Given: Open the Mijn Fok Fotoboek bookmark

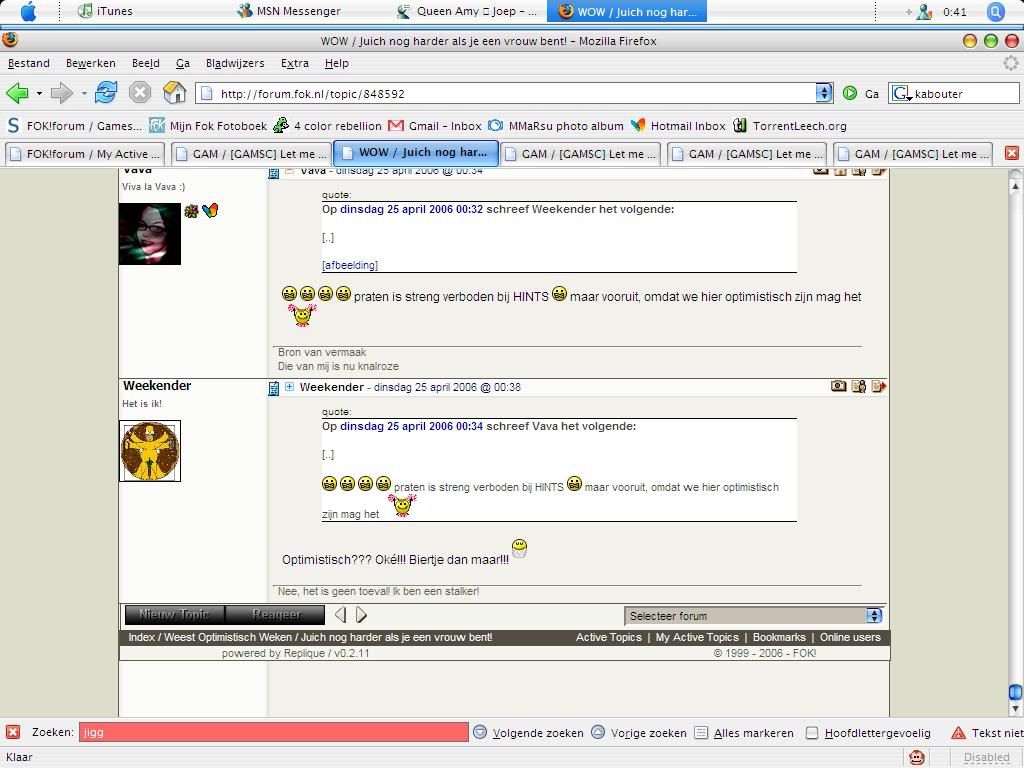Looking at the screenshot, I should [209, 125].
